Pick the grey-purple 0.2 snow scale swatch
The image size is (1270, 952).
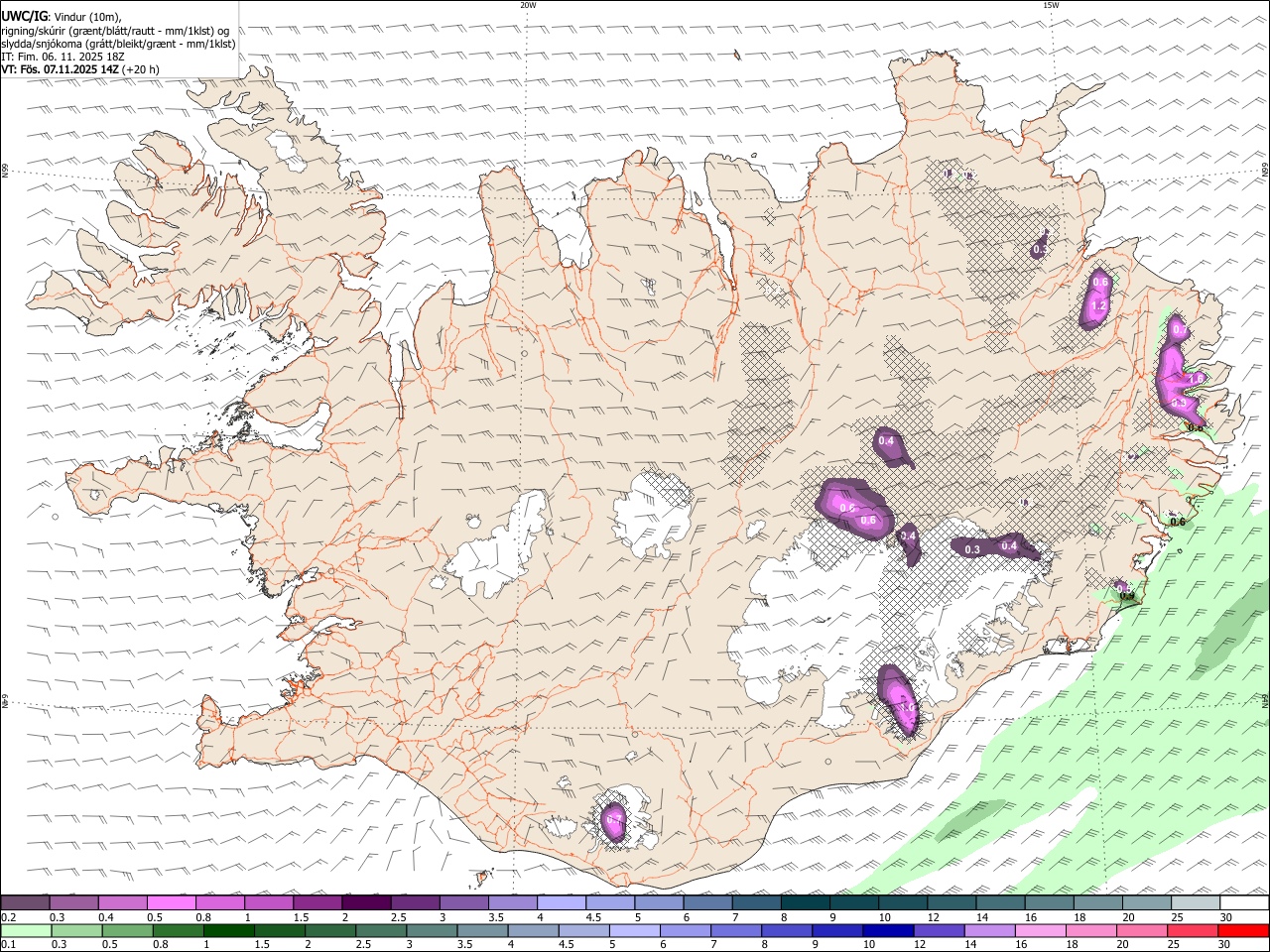[24, 903]
